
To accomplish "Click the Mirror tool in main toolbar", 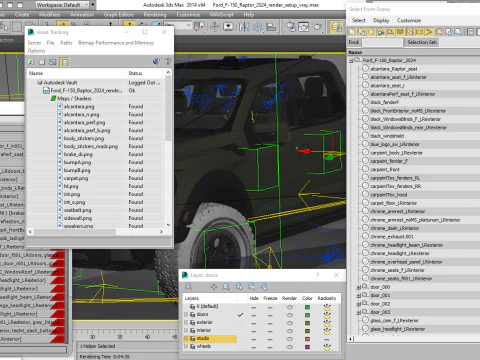I will 244,27.
